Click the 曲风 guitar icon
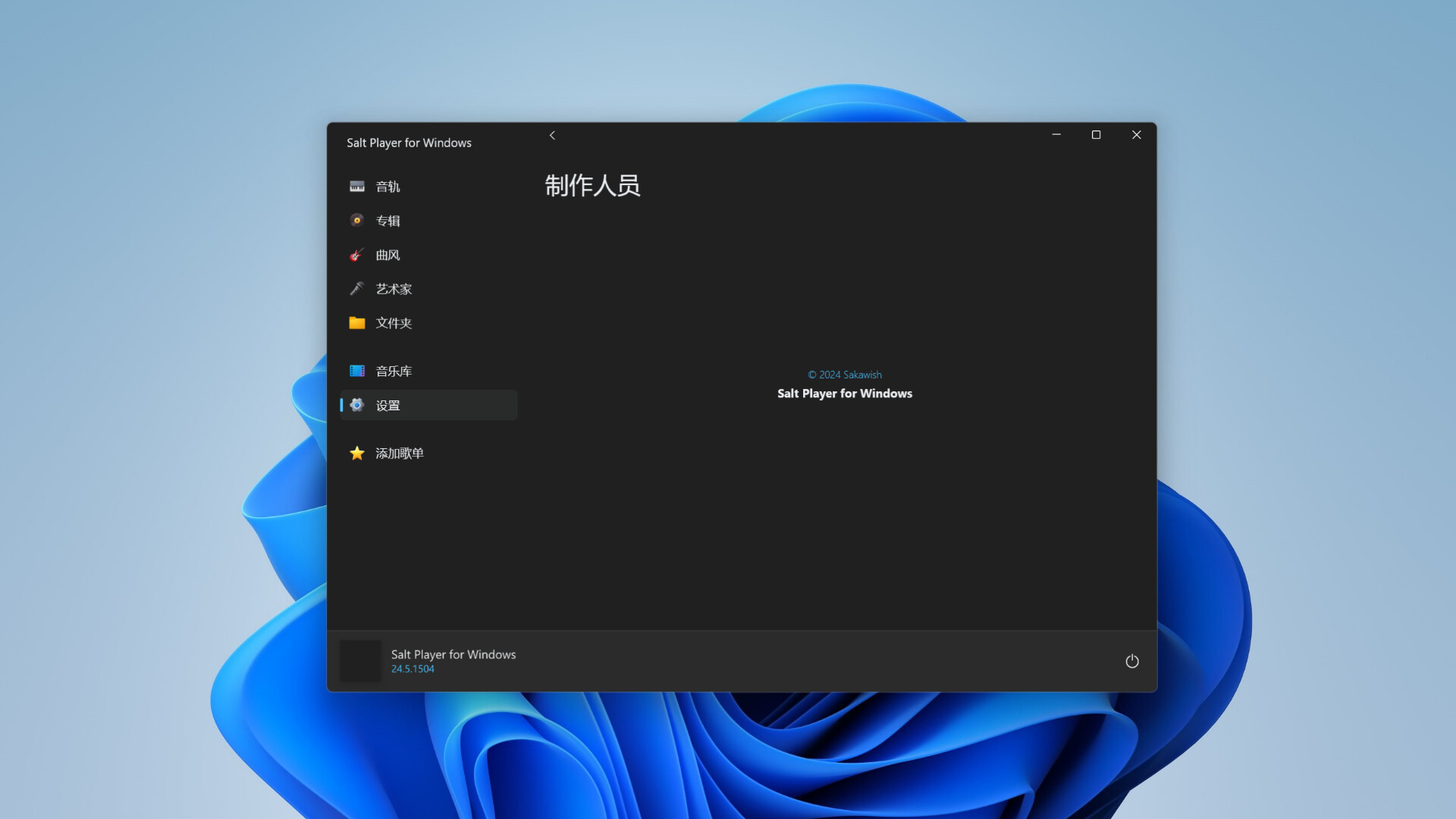Screen dimensions: 1456x819 pos(357,255)
